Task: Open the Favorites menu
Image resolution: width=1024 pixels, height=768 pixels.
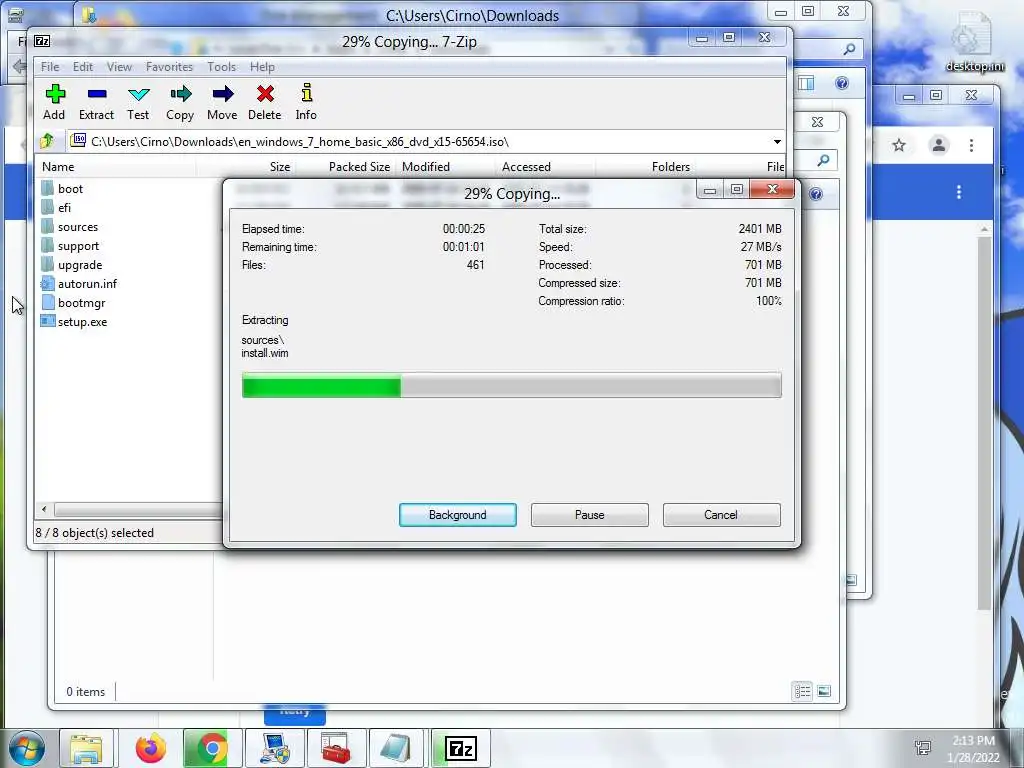Action: coord(169,67)
